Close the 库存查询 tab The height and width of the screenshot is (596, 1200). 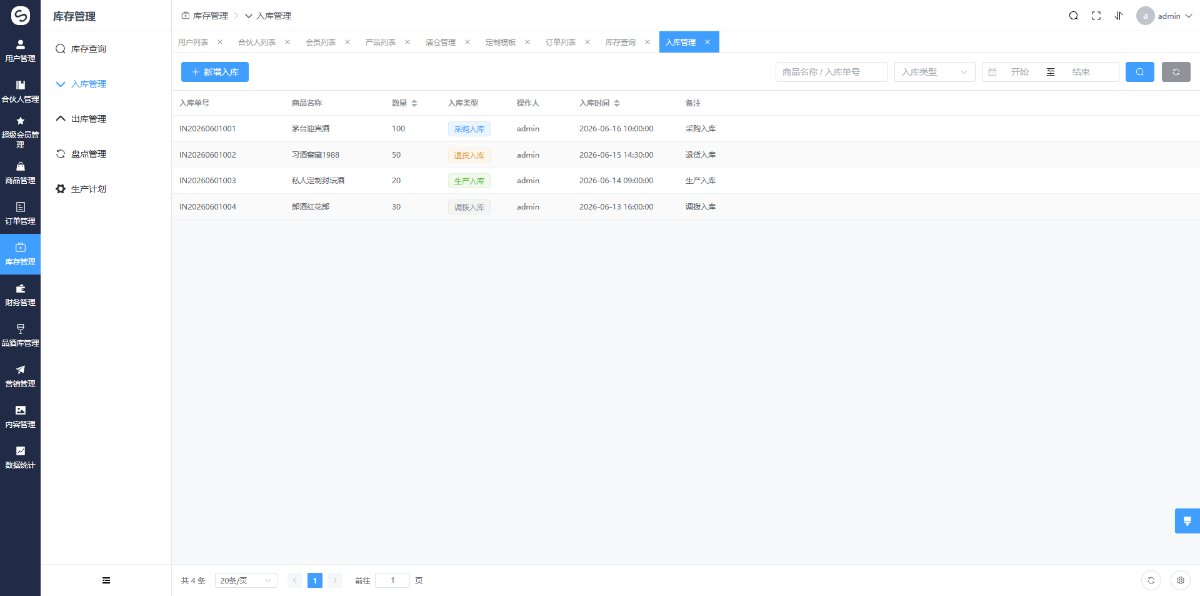[x=647, y=42]
